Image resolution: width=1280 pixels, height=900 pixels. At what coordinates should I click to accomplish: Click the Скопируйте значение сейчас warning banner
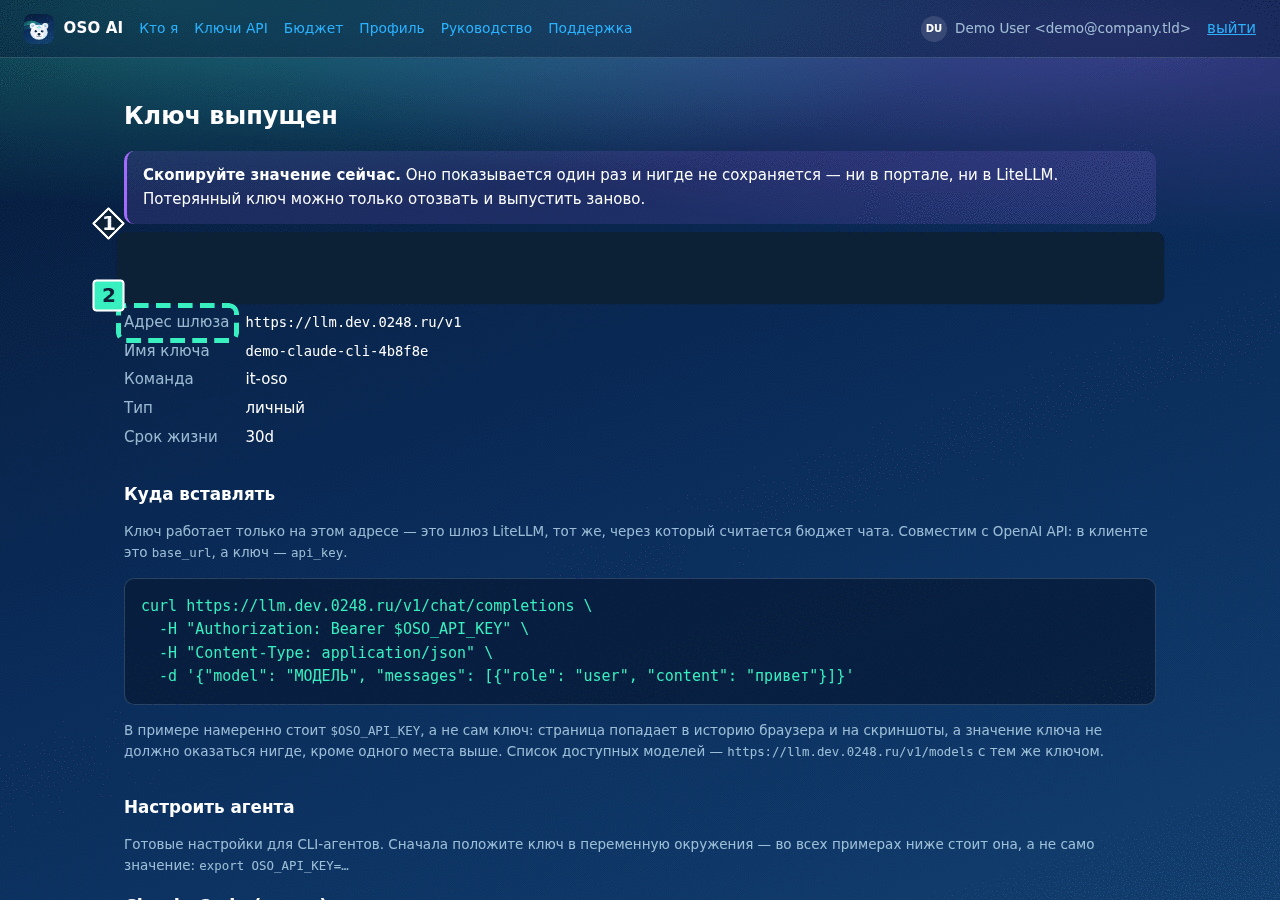point(640,187)
